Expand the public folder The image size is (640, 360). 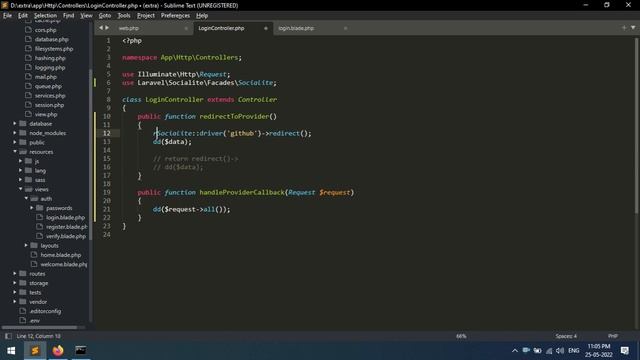(15, 142)
